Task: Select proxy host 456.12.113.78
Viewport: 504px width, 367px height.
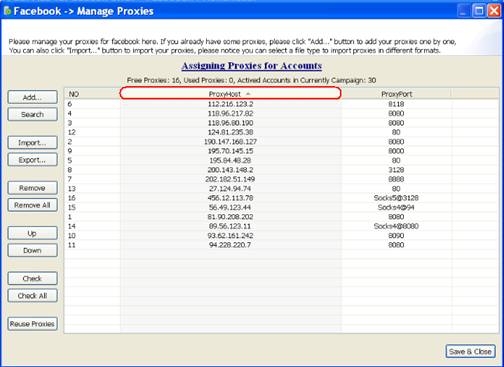Action: point(230,198)
